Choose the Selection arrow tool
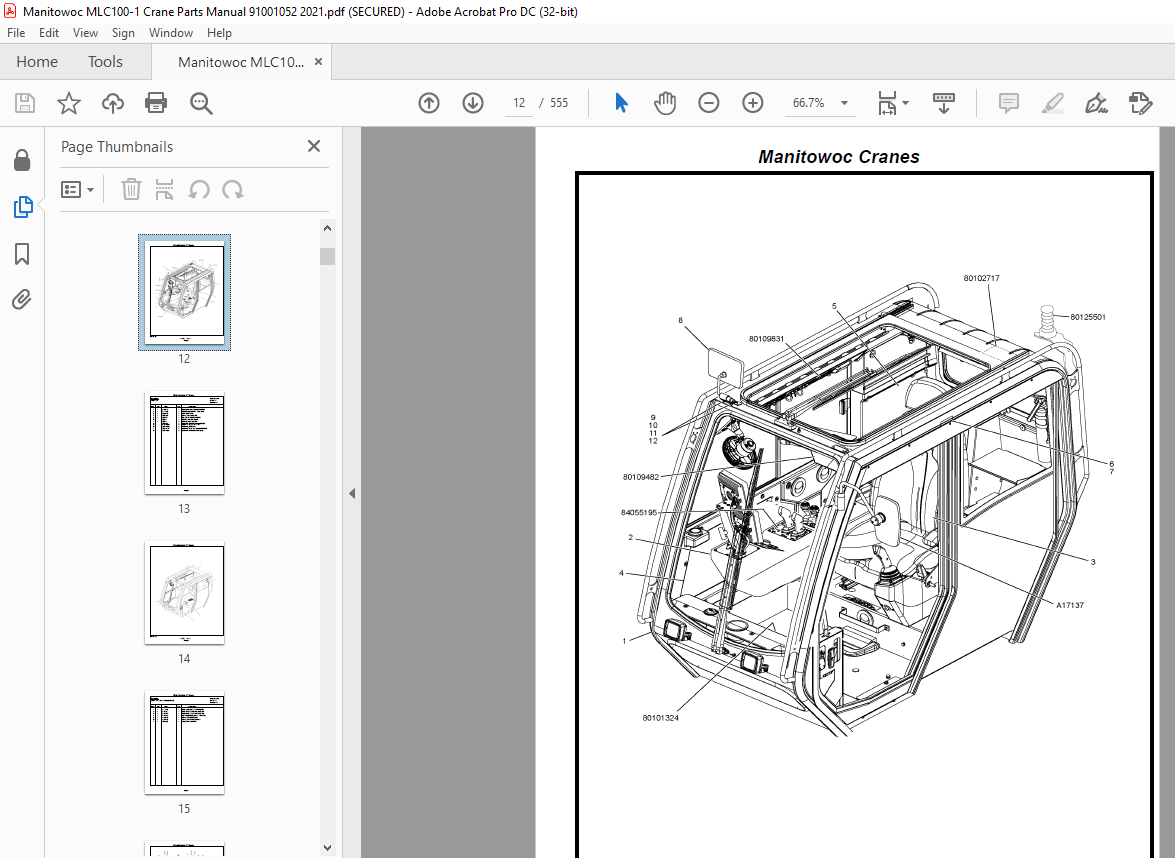 click(621, 103)
